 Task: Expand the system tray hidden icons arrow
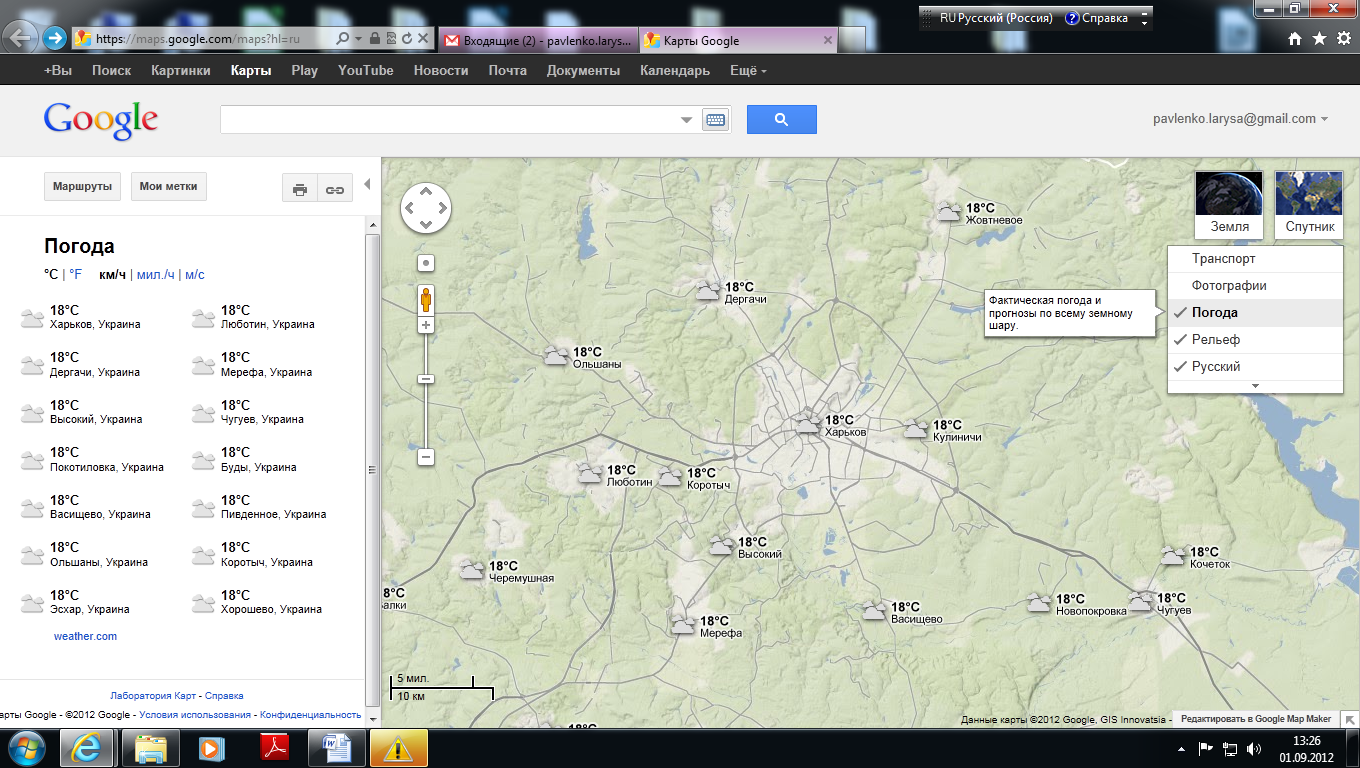click(1181, 748)
